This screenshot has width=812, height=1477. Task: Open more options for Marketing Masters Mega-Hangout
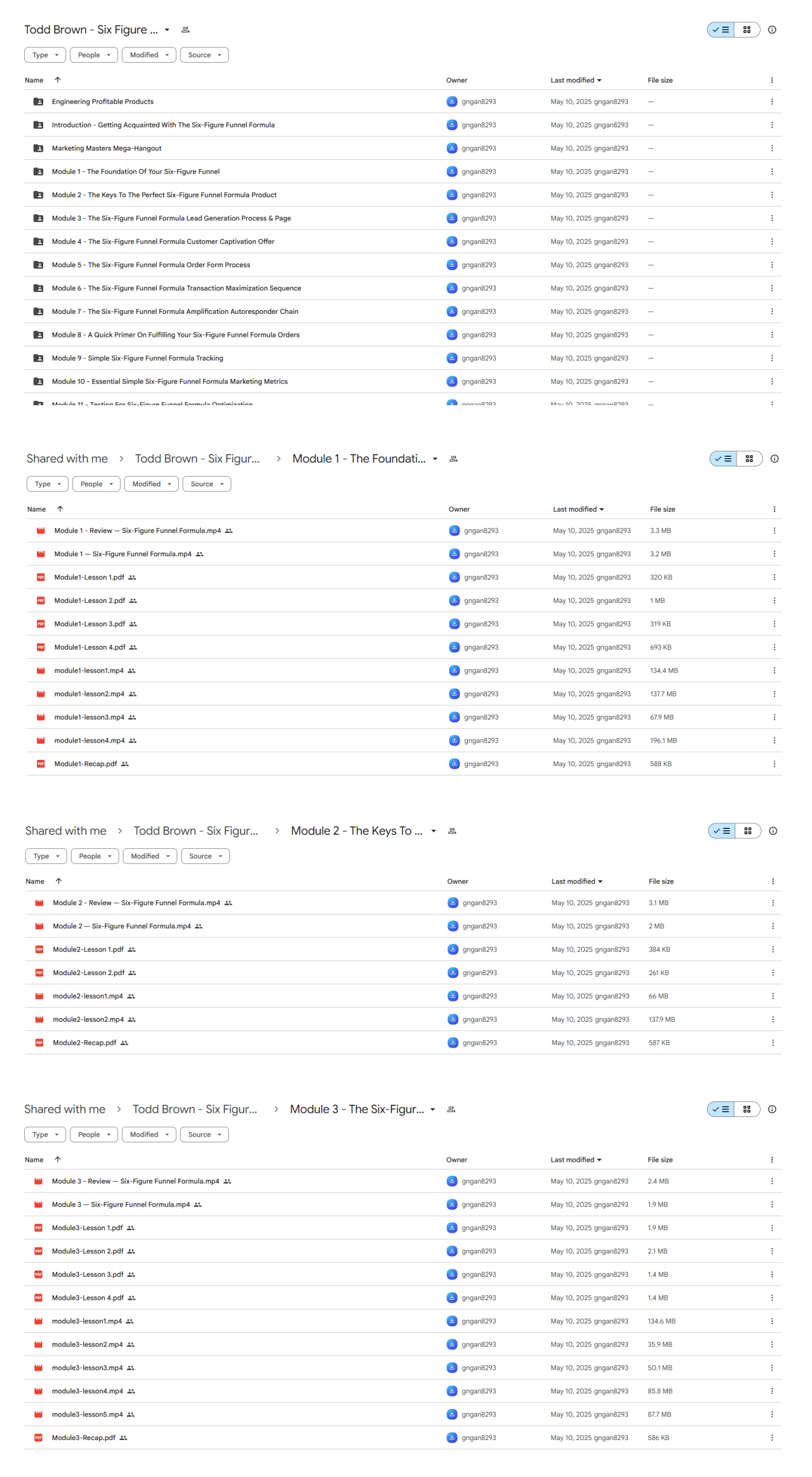772,148
